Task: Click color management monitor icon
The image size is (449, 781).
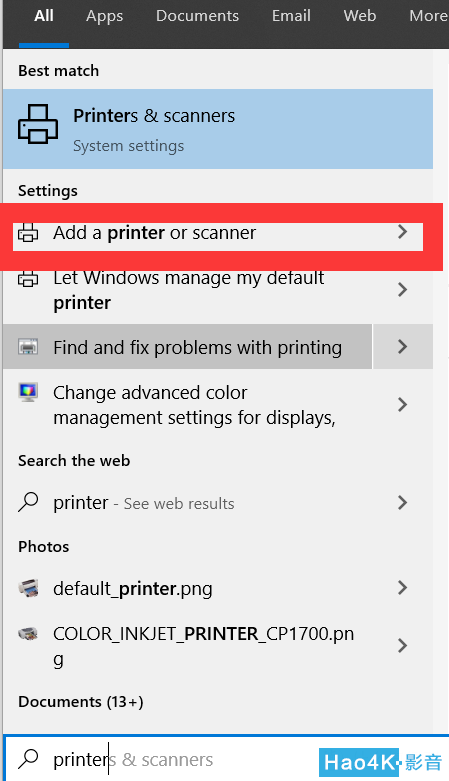Action: [28, 392]
